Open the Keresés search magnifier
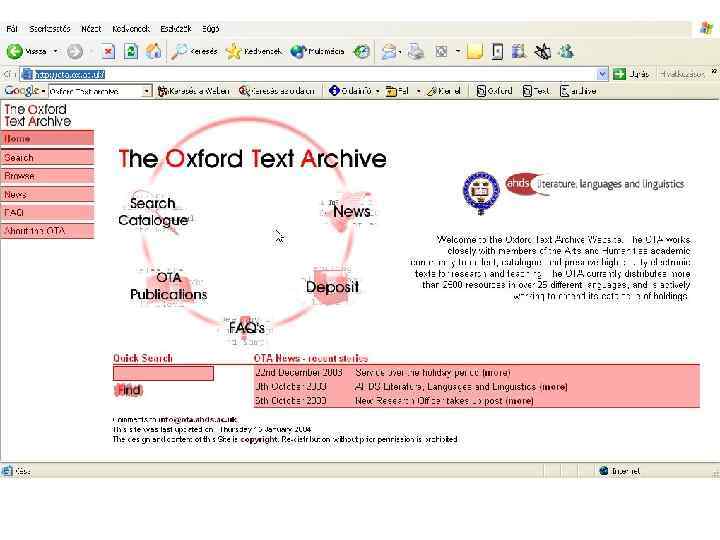The height and width of the screenshot is (540, 720). click(x=194, y=51)
